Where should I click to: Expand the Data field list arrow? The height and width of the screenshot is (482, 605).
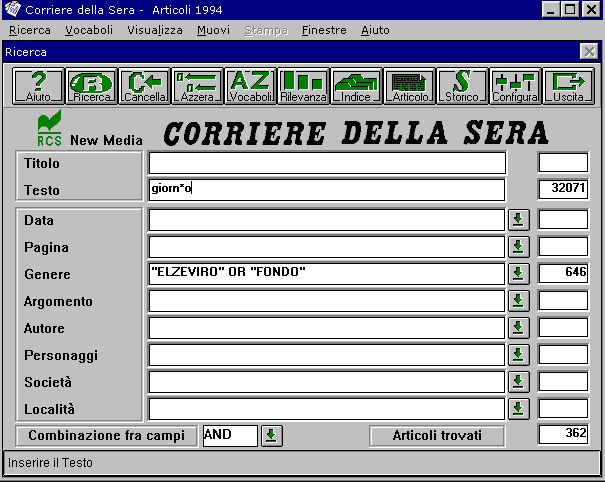point(519,220)
